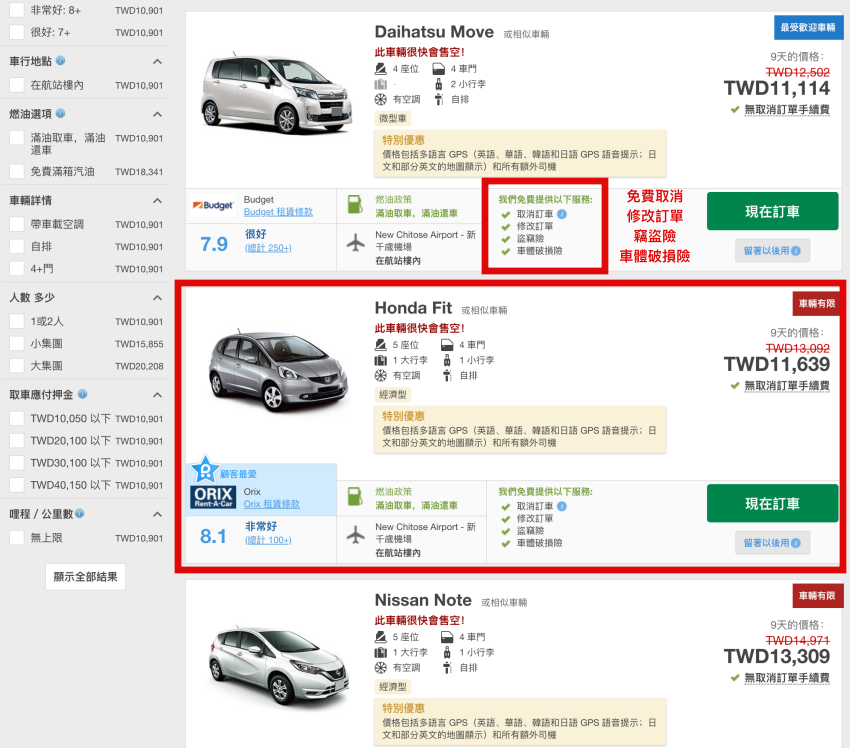Collapse the 車輛詳情 filter section
The height and width of the screenshot is (748, 850).
pyautogui.click(x=157, y=201)
